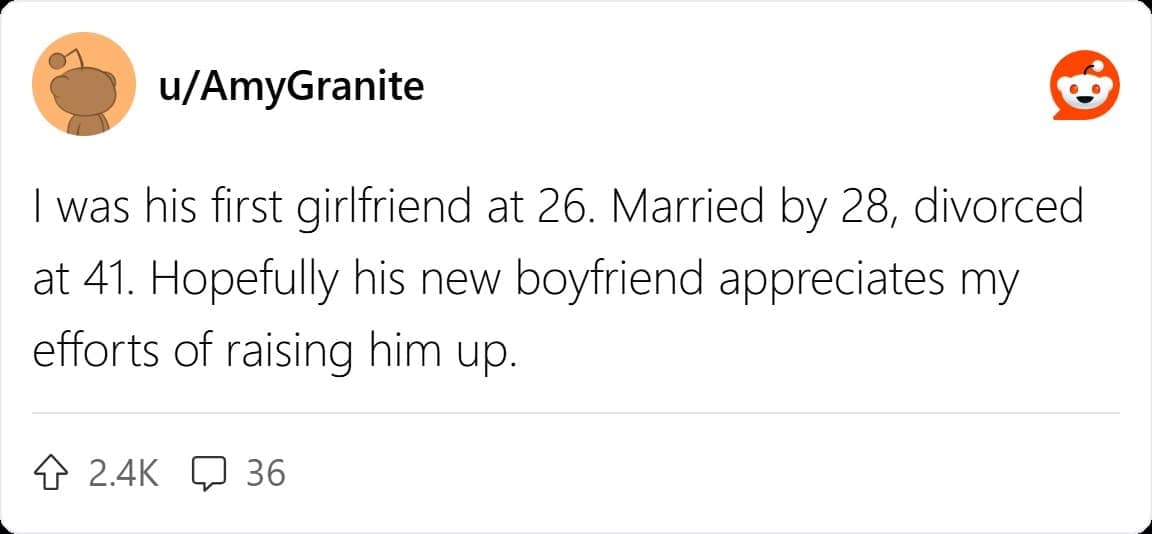Open the u/AmyGranite profile link
Screen dimensions: 1152x534
click(291, 87)
